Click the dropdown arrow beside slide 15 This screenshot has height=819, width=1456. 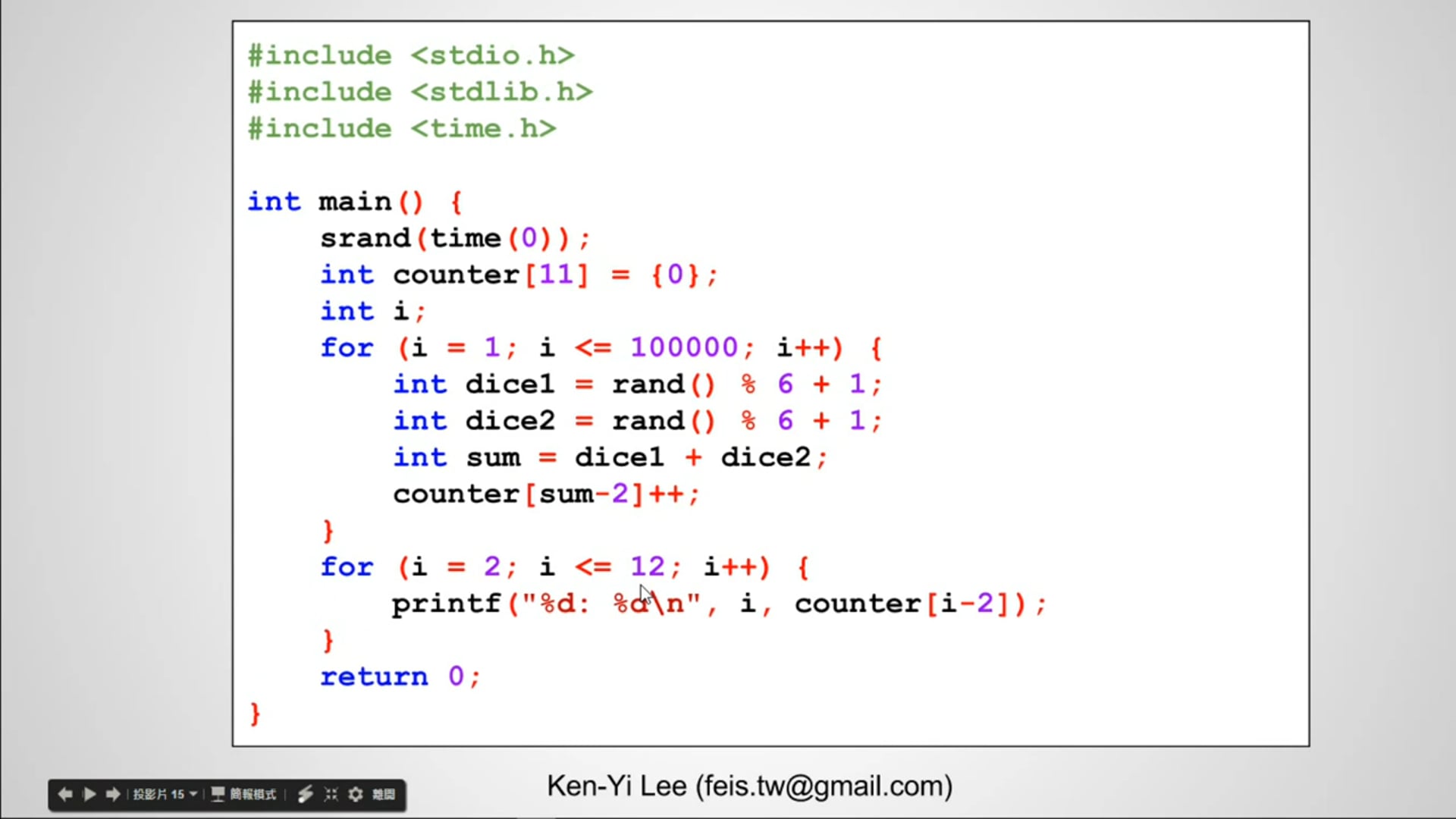tap(193, 794)
